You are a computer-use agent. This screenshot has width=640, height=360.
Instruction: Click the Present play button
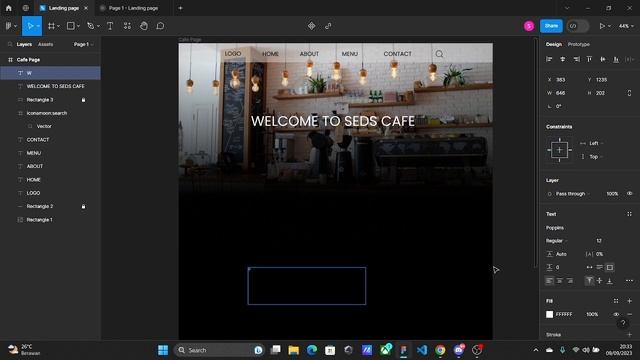point(602,26)
